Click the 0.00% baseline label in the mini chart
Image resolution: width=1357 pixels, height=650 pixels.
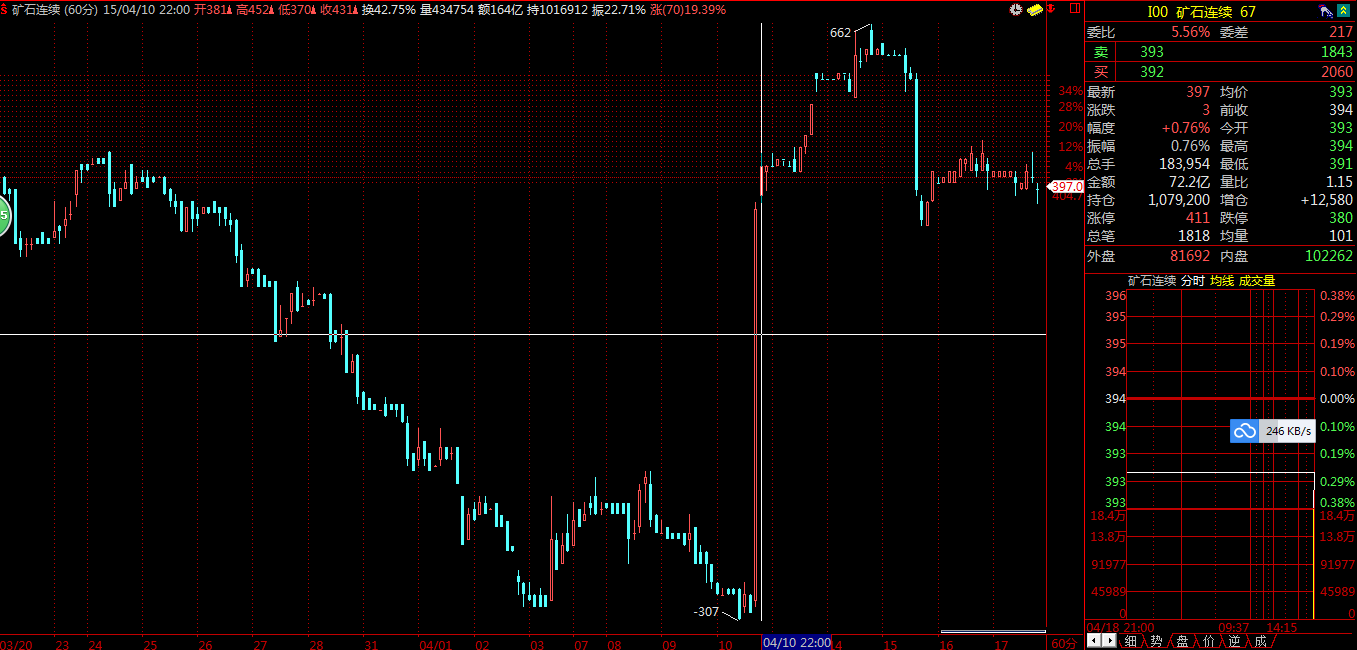[1336, 398]
